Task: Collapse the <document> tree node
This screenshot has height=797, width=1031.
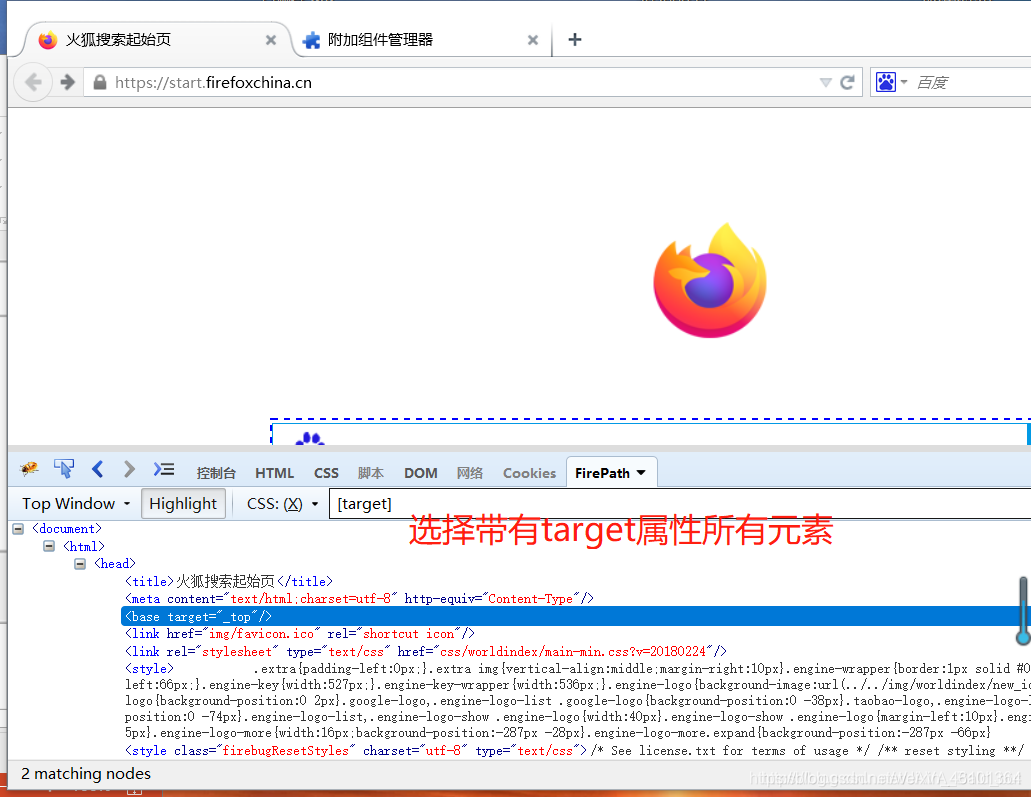Action: pyautogui.click(x=18, y=529)
